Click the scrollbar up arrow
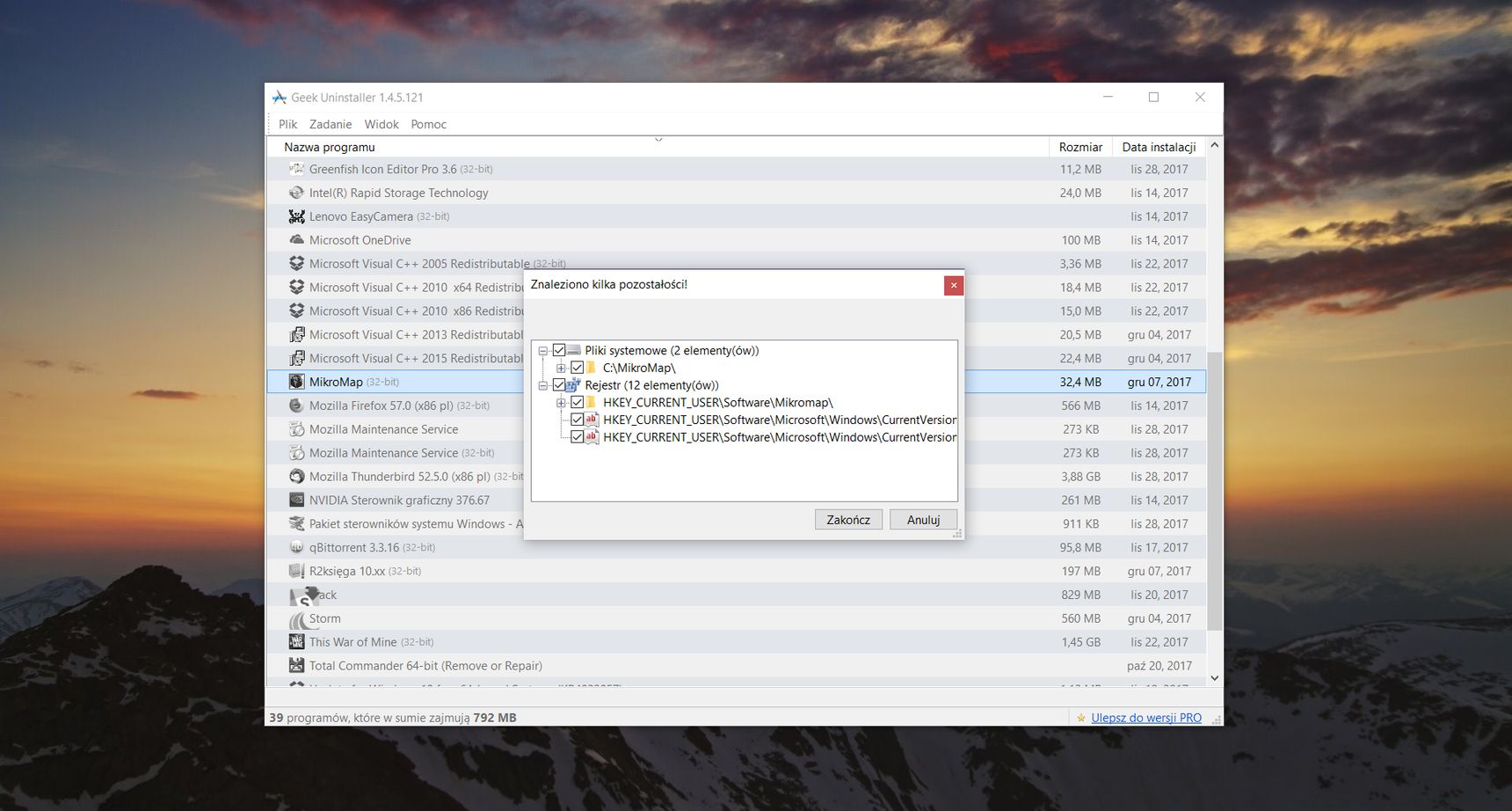This screenshot has height=811, width=1512. (x=1215, y=144)
